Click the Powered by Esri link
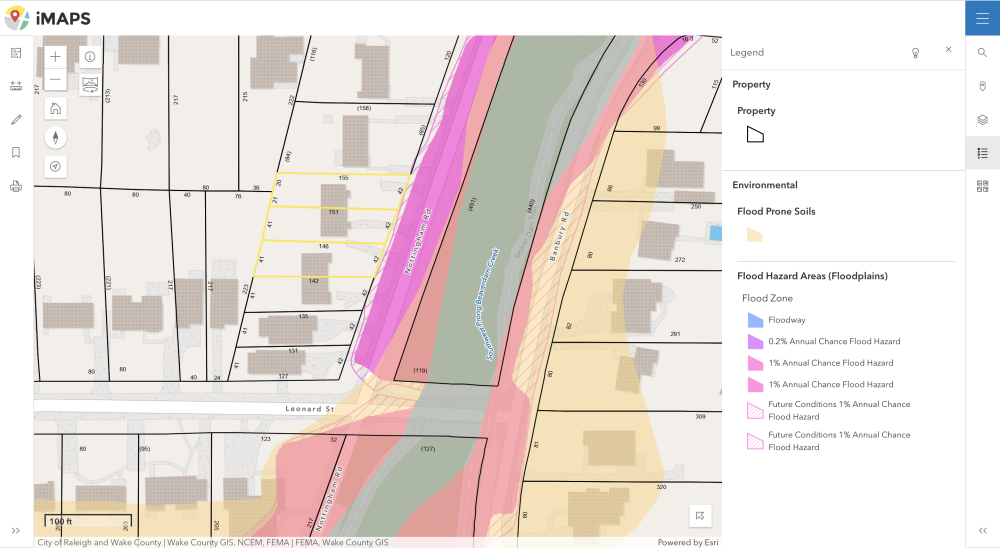Screen dimensions: 1000x548 [686, 542]
